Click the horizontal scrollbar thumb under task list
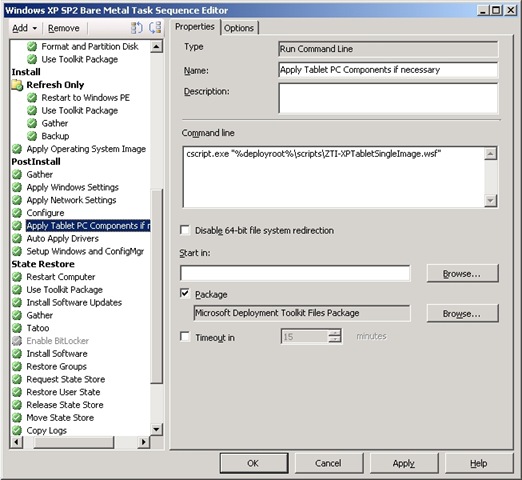 74,442
